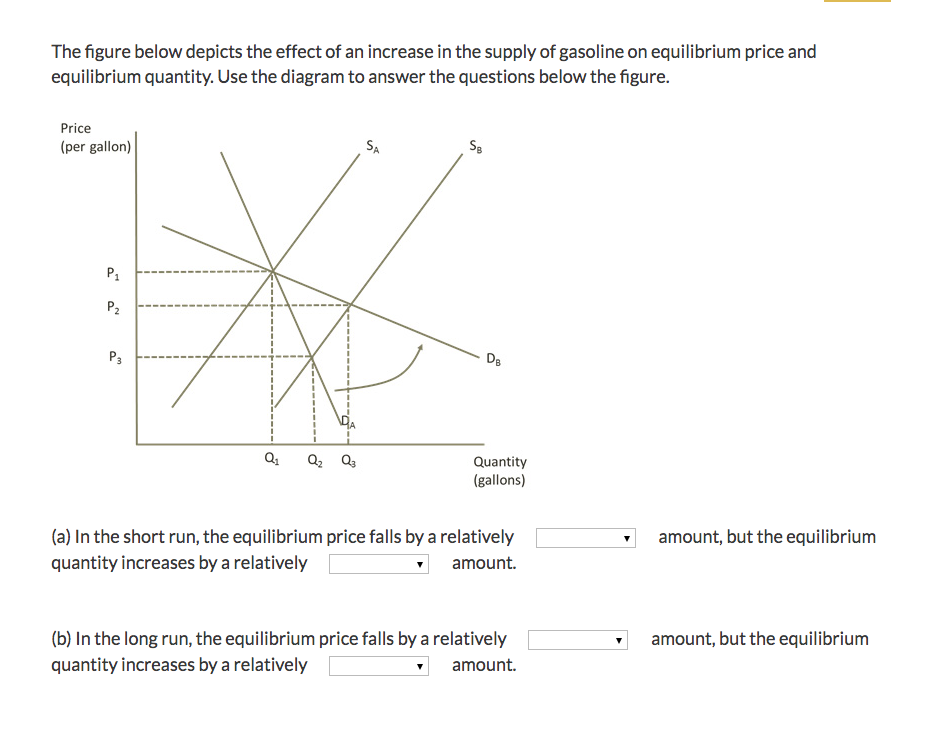Click the Q3 quantity label
938x732 pixels.
347,459
